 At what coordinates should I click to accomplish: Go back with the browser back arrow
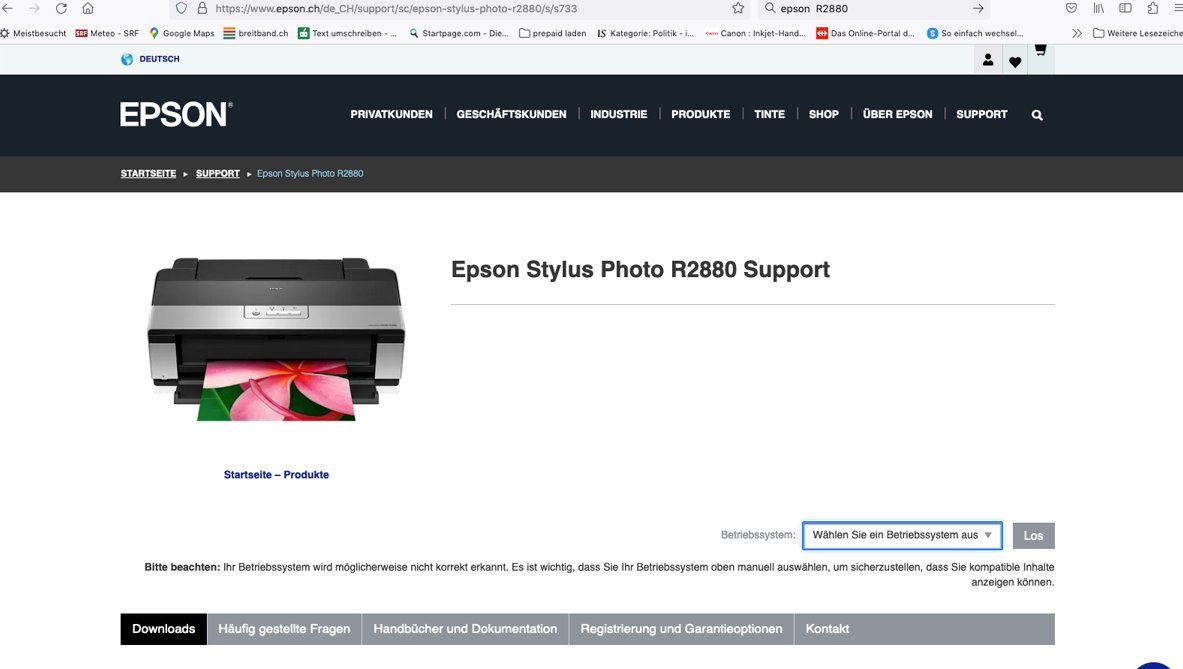tap(8, 8)
